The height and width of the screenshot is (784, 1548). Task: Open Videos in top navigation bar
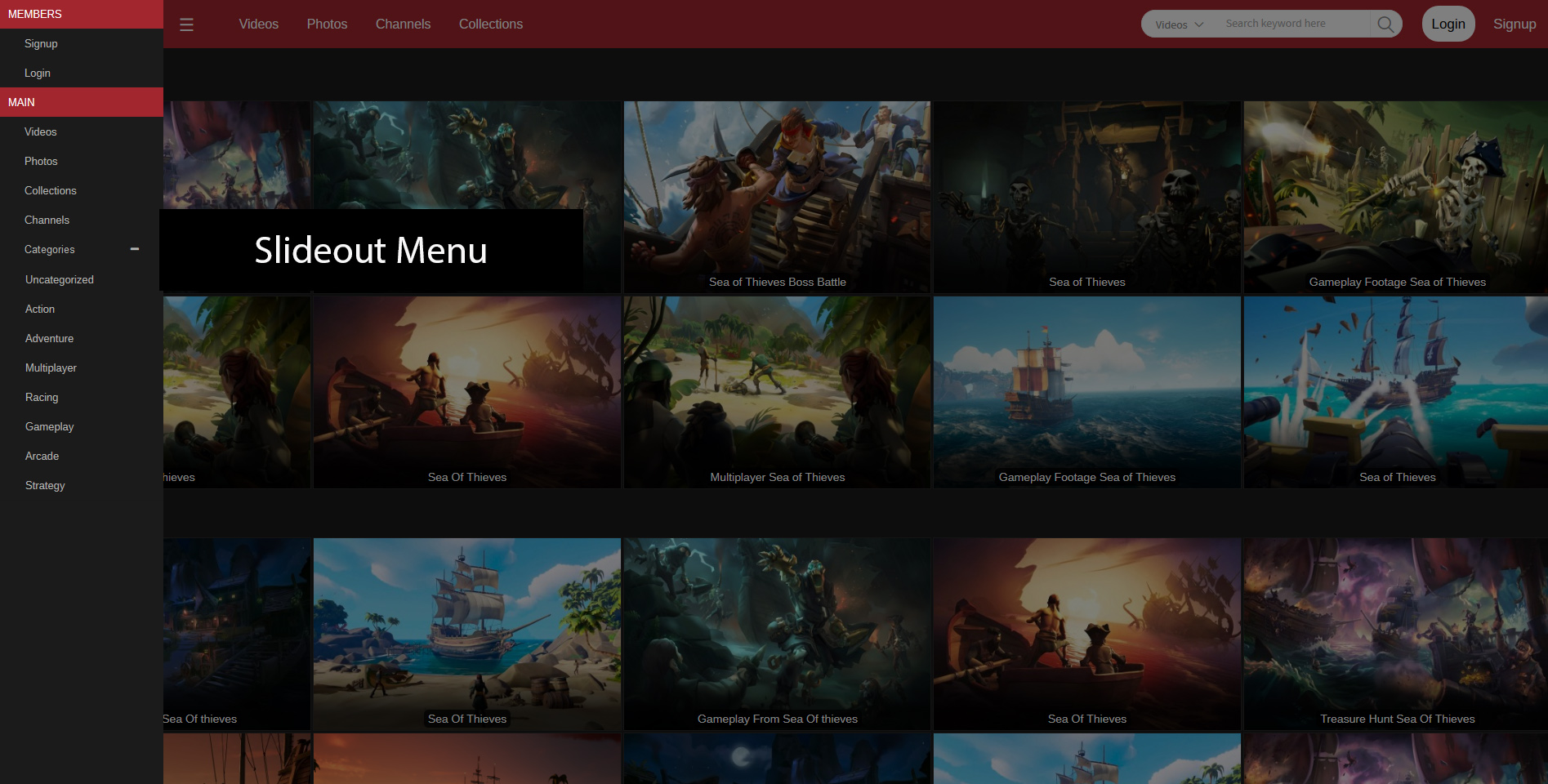[x=259, y=24]
